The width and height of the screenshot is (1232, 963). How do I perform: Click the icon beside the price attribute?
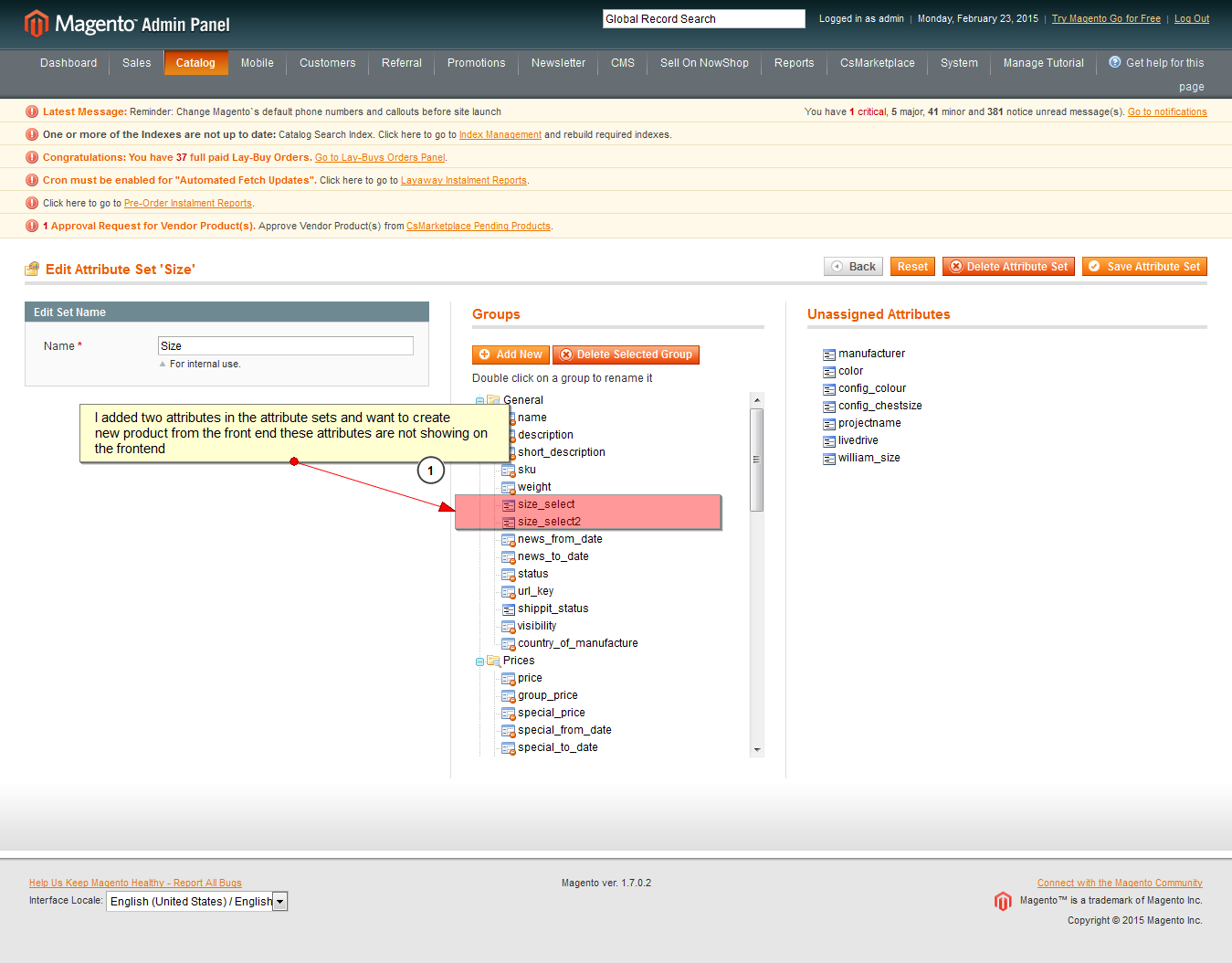509,679
